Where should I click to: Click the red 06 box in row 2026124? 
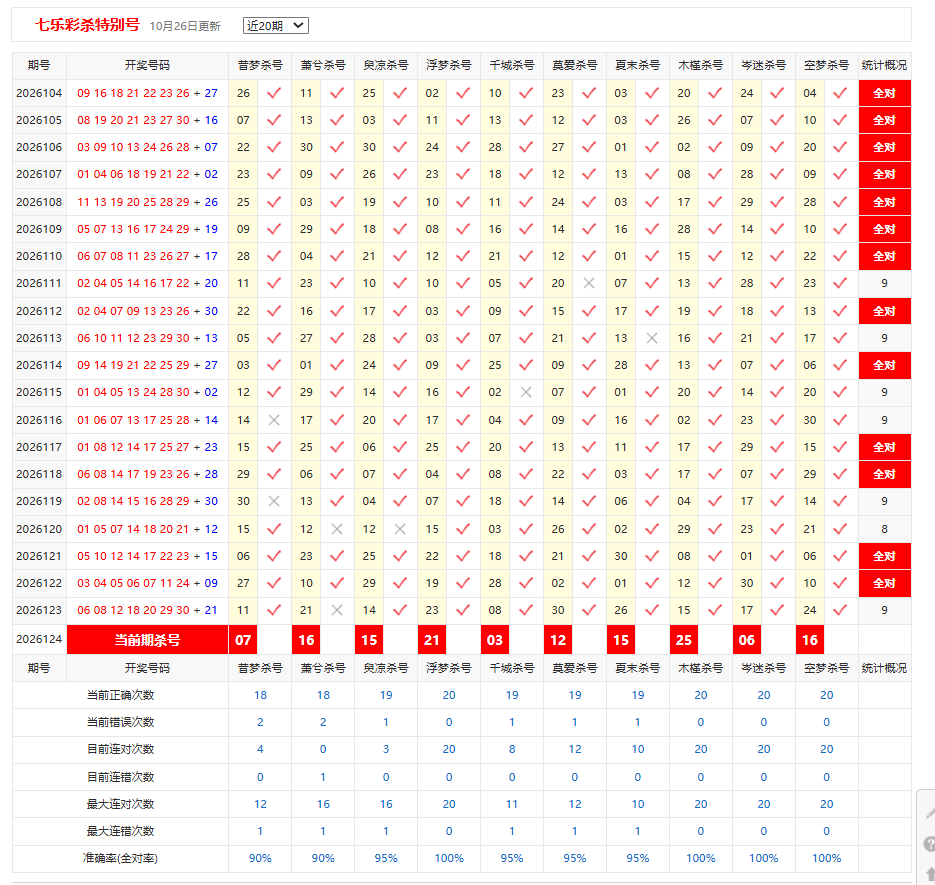[x=747, y=640]
